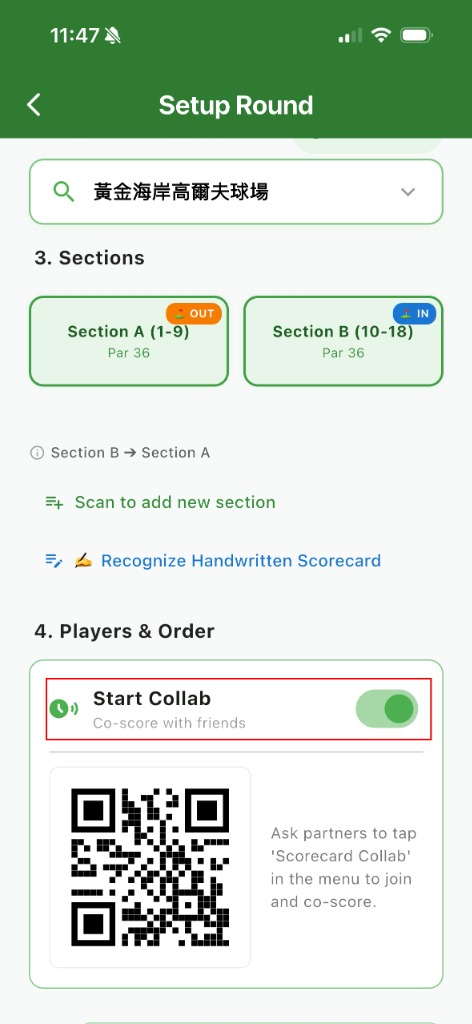The height and width of the screenshot is (1024, 472).
Task: Toggle Section B (10-18) selection card
Action: [343, 341]
